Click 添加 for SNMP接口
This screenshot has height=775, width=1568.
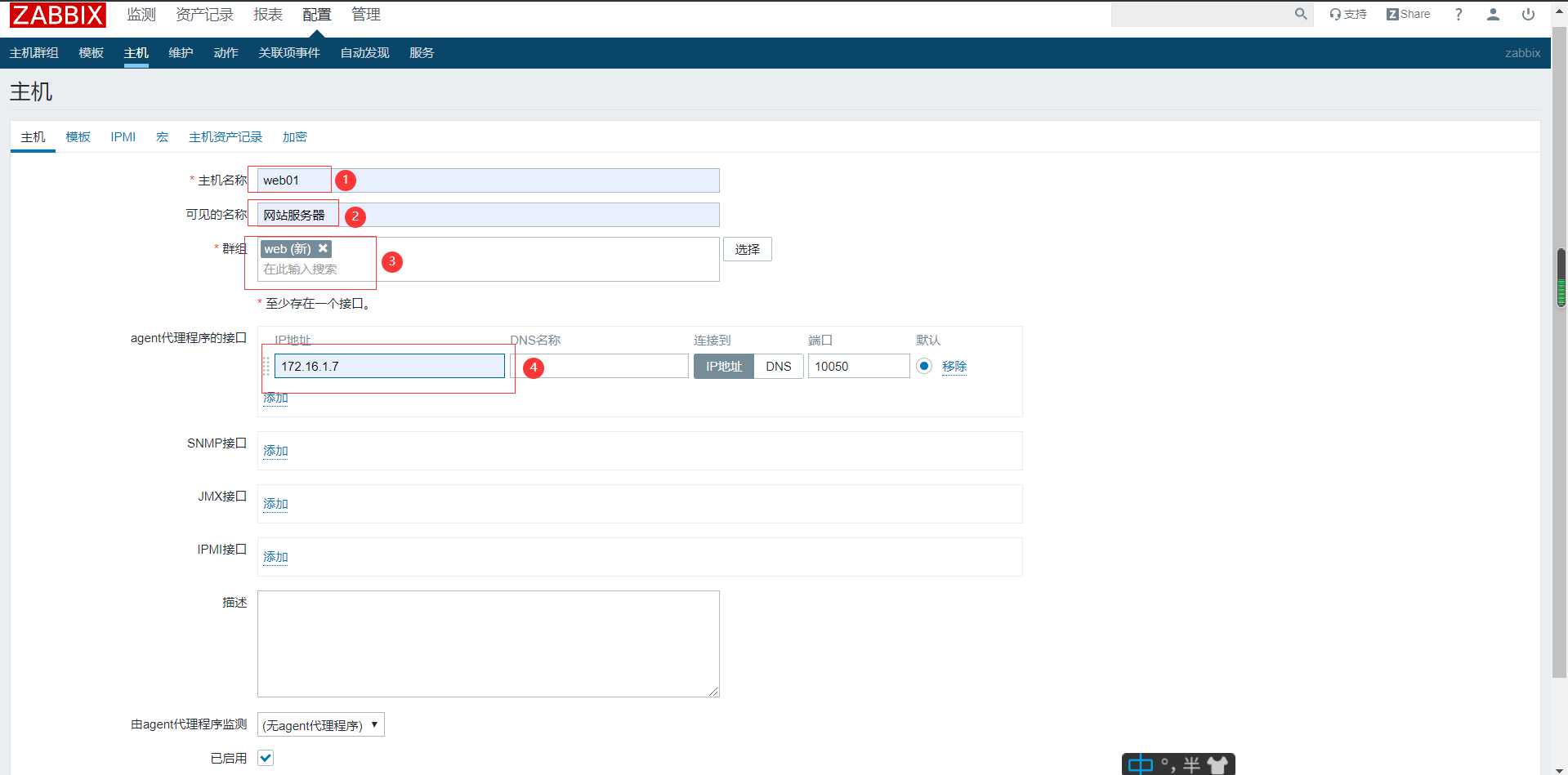pyautogui.click(x=275, y=451)
